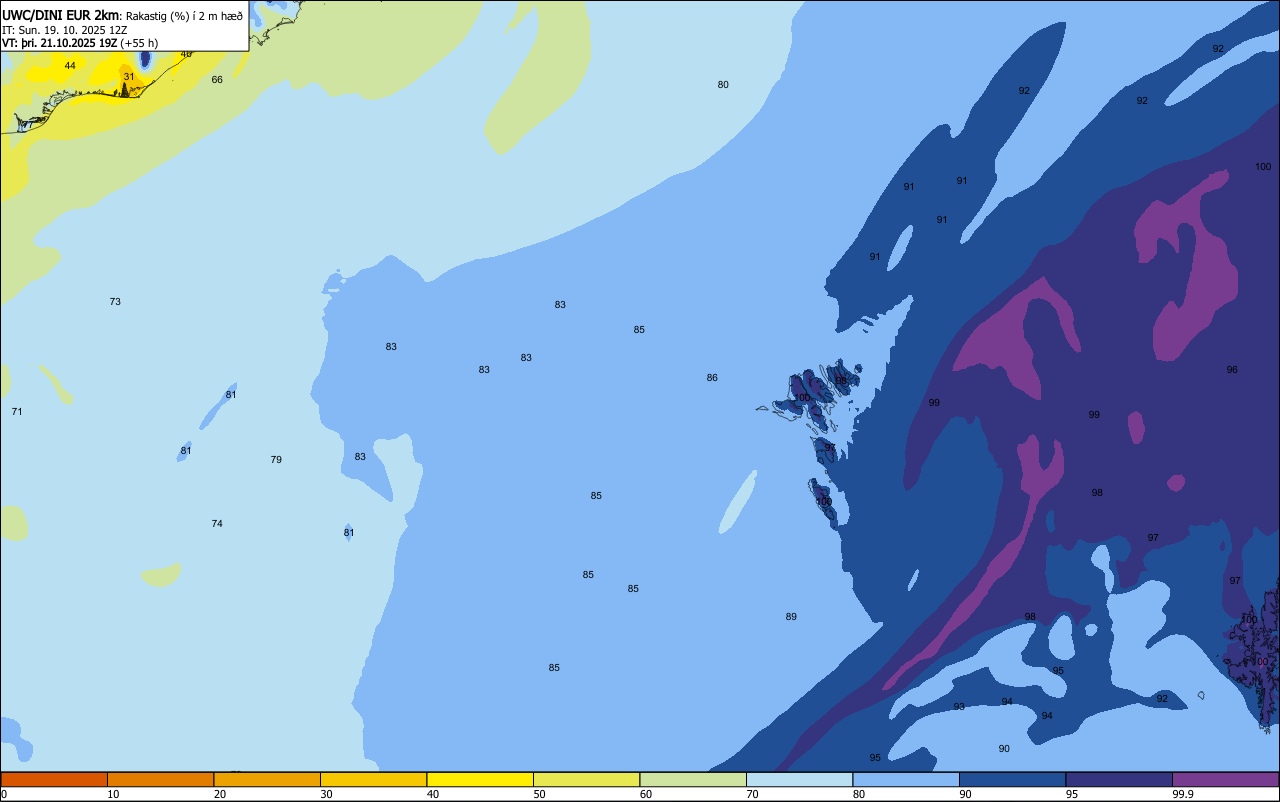Pick the above-99.9 purple legend swatch

coord(1225,779)
